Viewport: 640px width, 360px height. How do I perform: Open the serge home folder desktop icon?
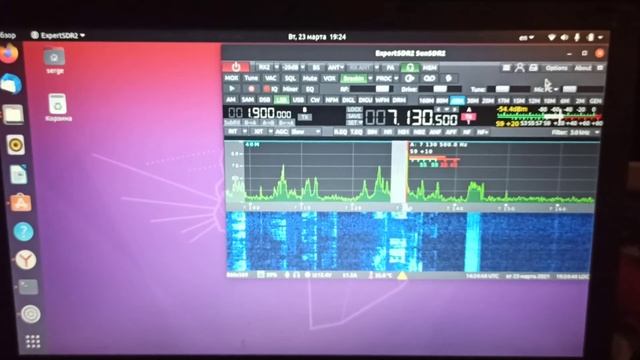[x=54, y=61]
